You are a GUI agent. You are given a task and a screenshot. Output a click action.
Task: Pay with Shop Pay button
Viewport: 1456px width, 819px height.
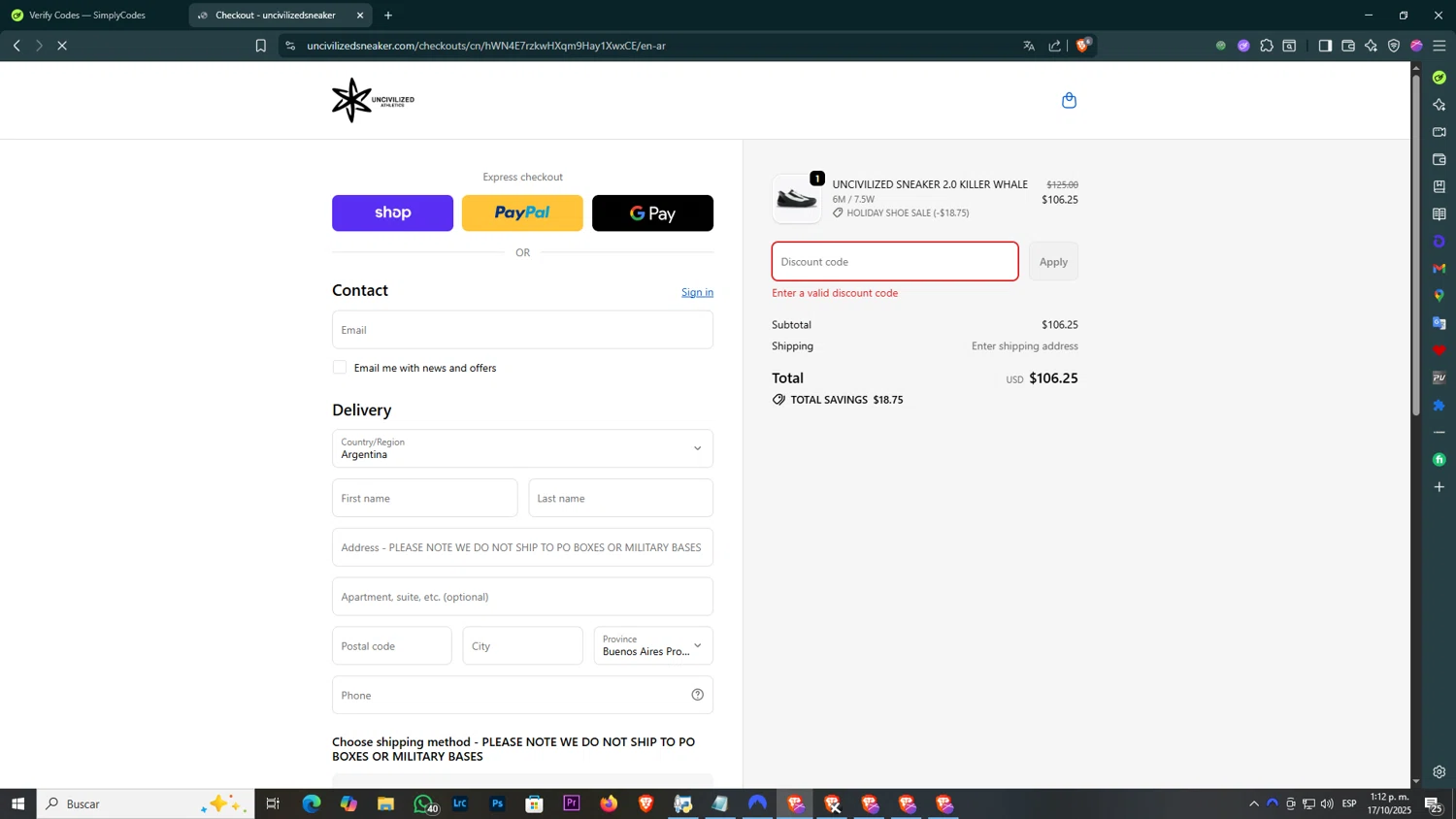pos(392,213)
